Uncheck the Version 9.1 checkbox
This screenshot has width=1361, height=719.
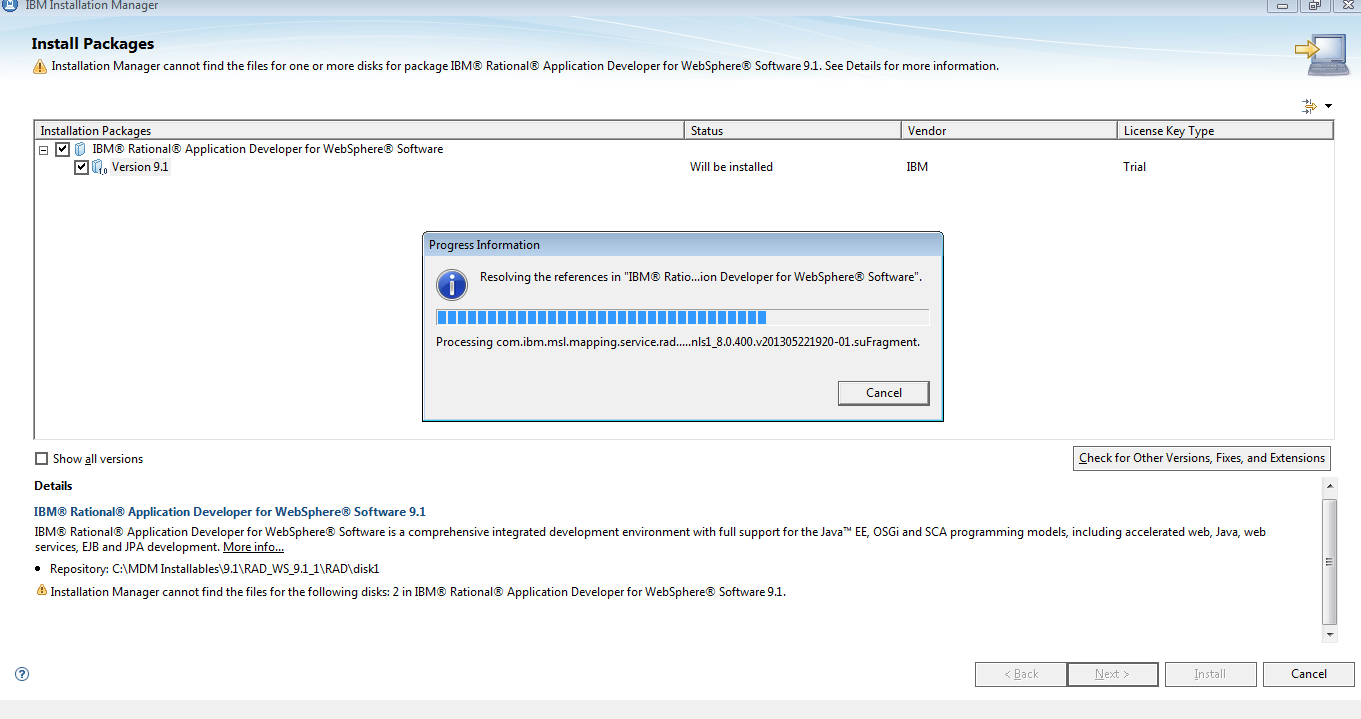point(82,167)
